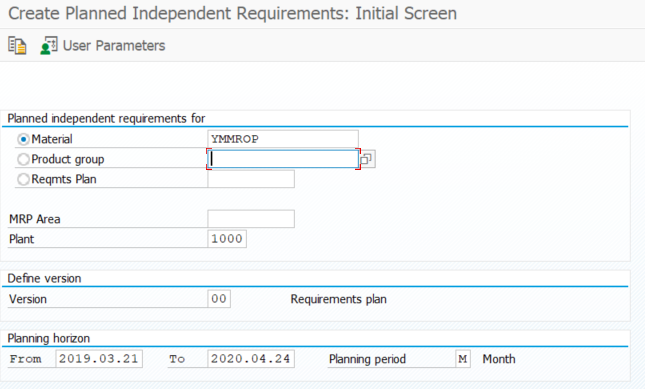
Task: Open User Parameters person icon
Action: 49,45
